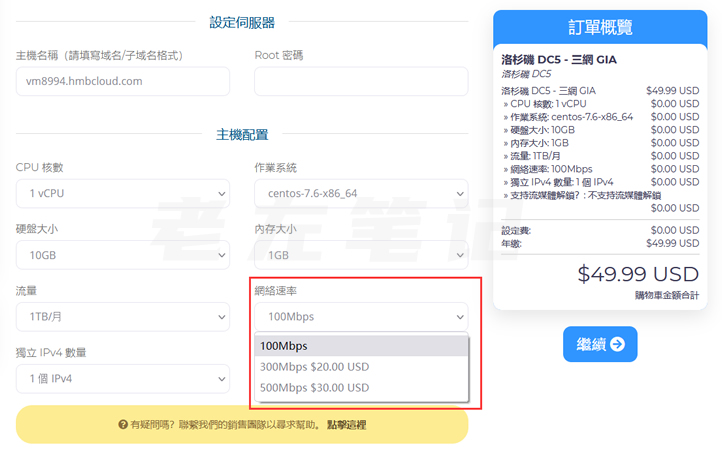
Task: Click the 支持流媒體解鎖 summary line
Action: [x=600, y=202]
